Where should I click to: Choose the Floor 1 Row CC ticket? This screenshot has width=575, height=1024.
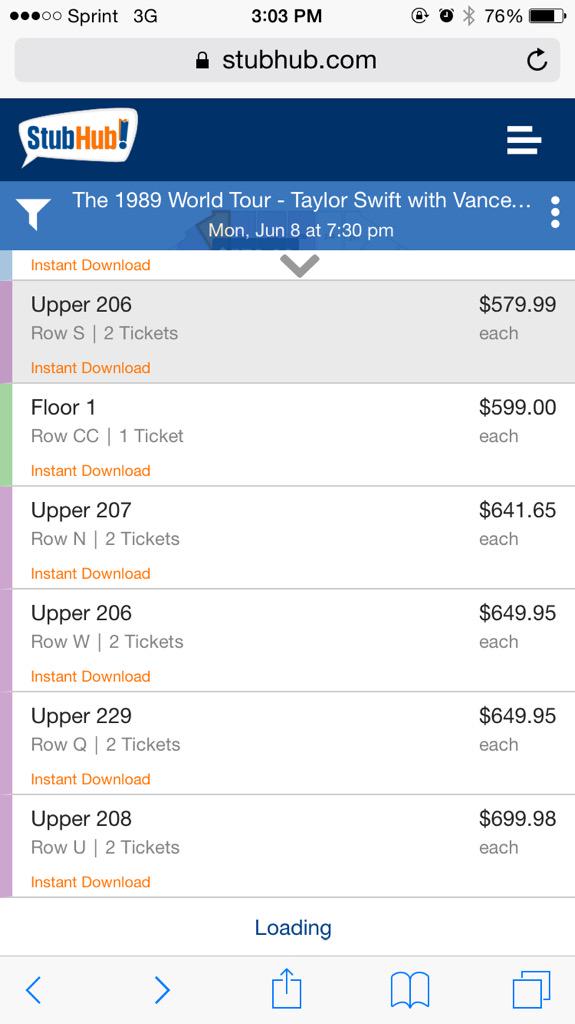tap(288, 435)
